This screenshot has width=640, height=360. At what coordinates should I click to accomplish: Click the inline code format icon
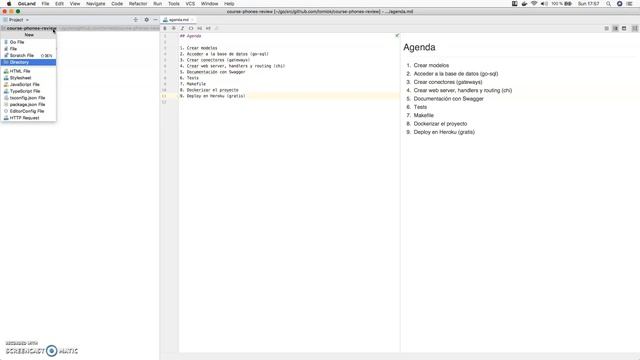tap(191, 29)
